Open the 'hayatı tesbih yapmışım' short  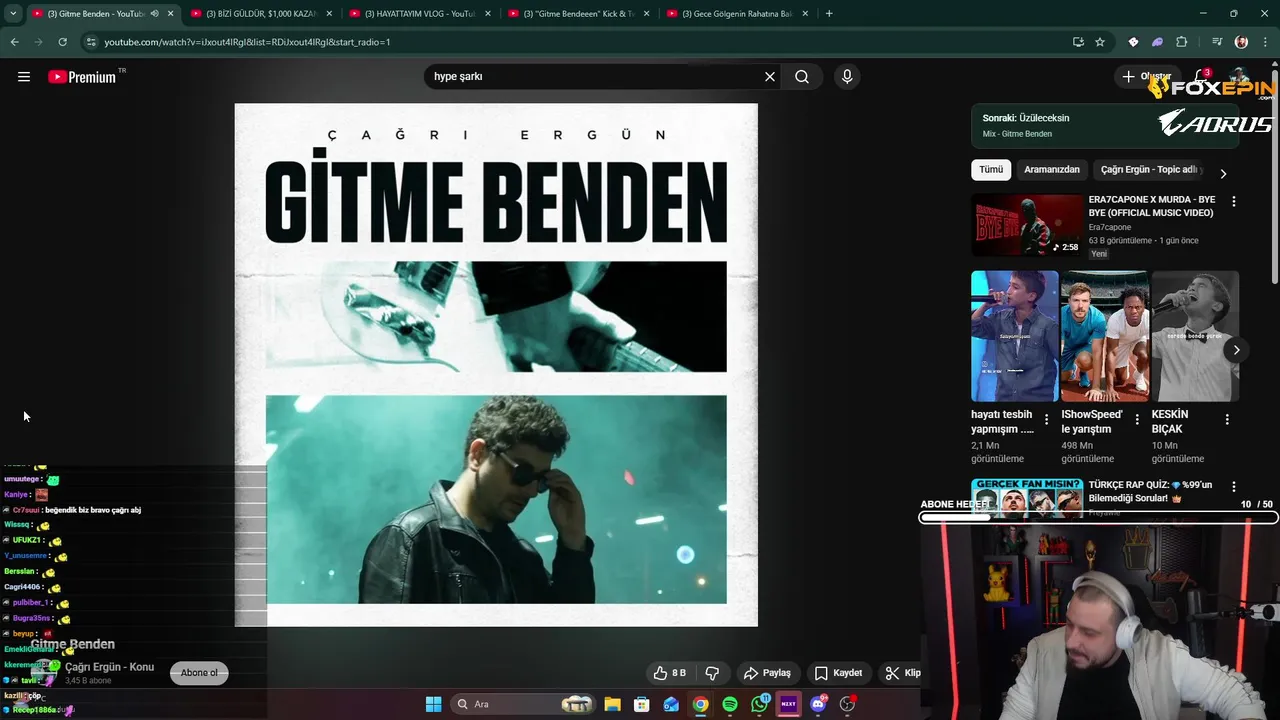tap(1014, 336)
